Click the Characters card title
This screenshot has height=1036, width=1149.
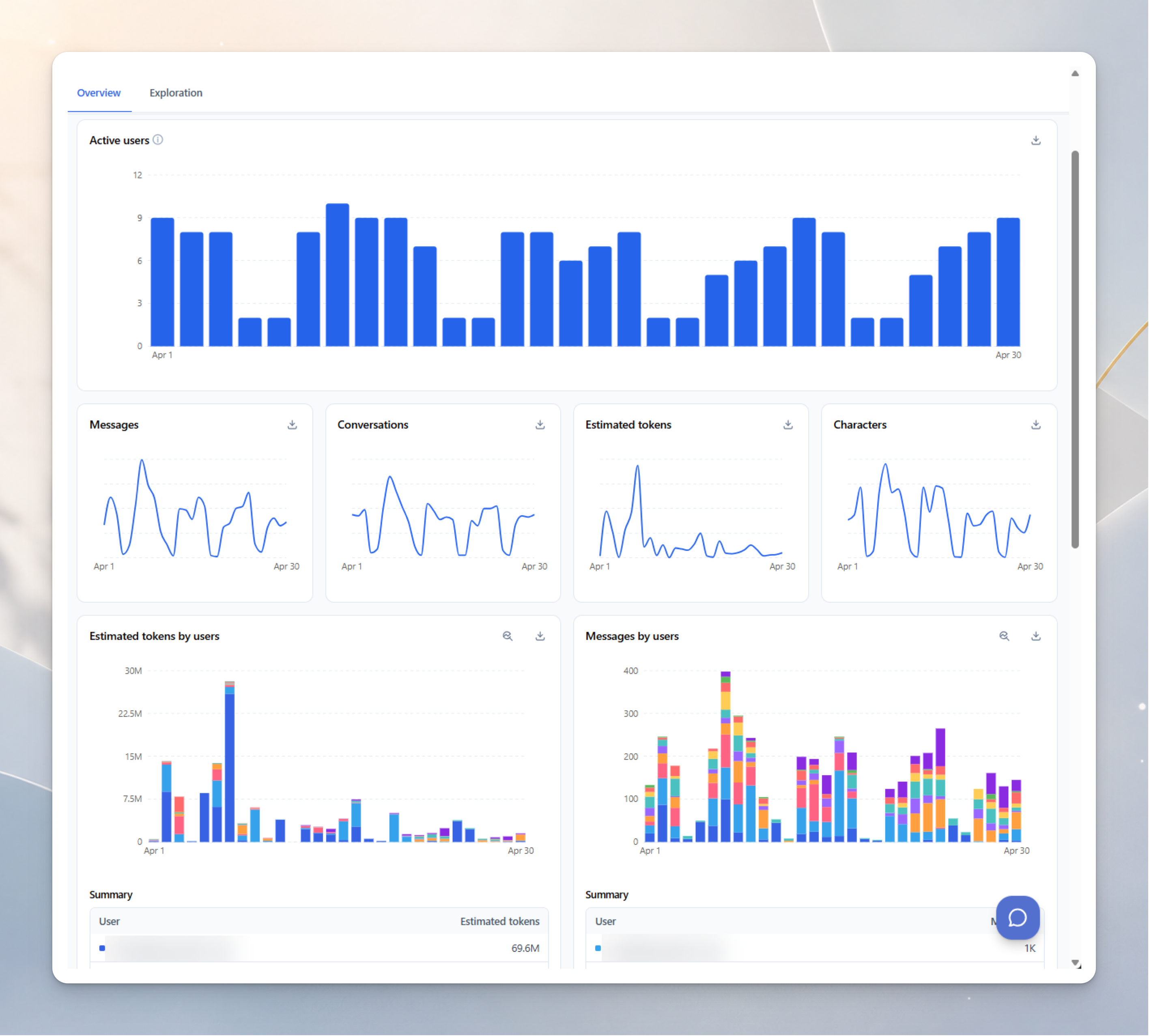pyautogui.click(x=860, y=425)
